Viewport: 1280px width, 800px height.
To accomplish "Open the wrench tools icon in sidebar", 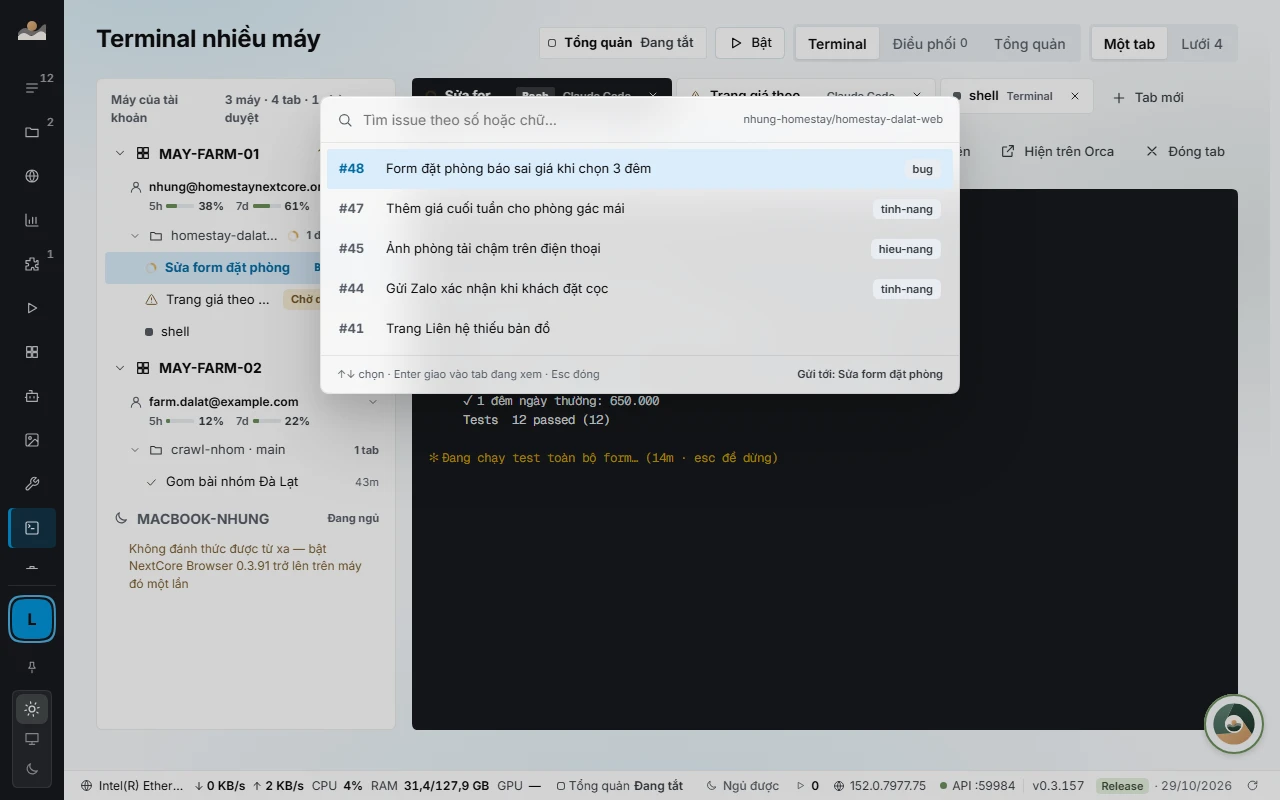I will point(32,484).
